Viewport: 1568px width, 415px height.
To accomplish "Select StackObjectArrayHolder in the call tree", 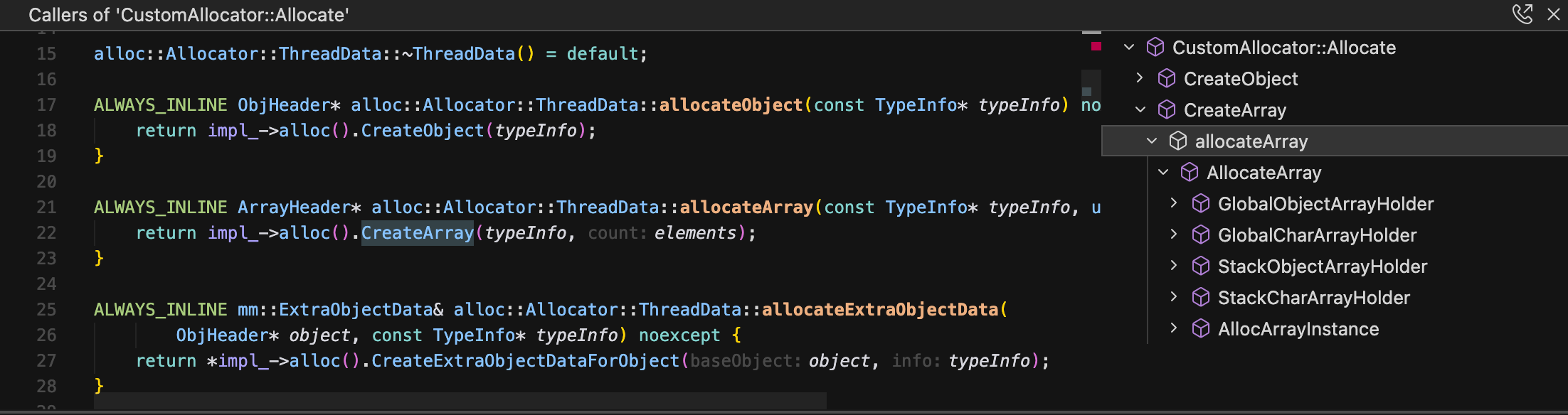I will click(1322, 266).
